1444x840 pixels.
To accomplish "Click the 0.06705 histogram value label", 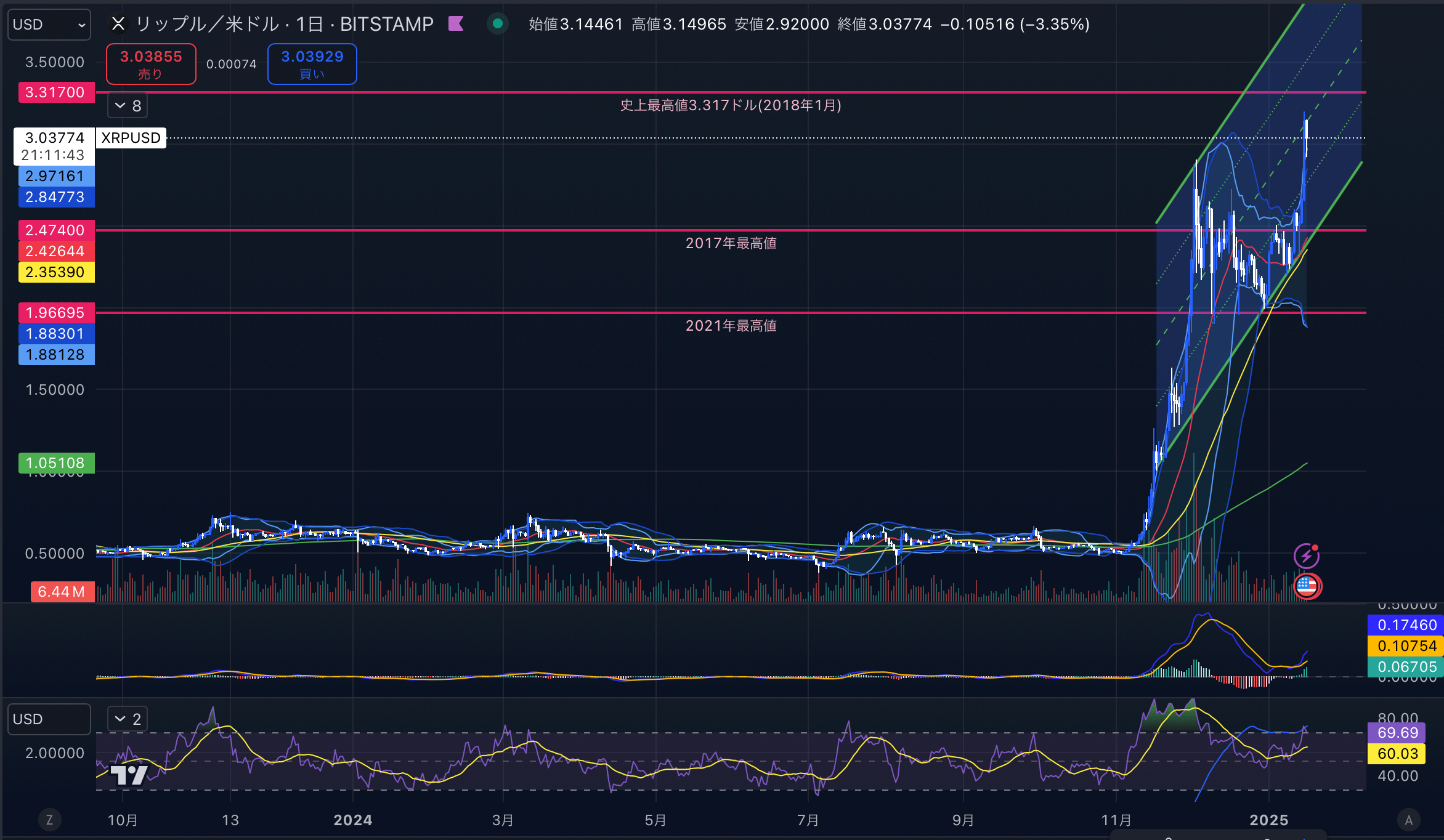I will coord(1407,667).
